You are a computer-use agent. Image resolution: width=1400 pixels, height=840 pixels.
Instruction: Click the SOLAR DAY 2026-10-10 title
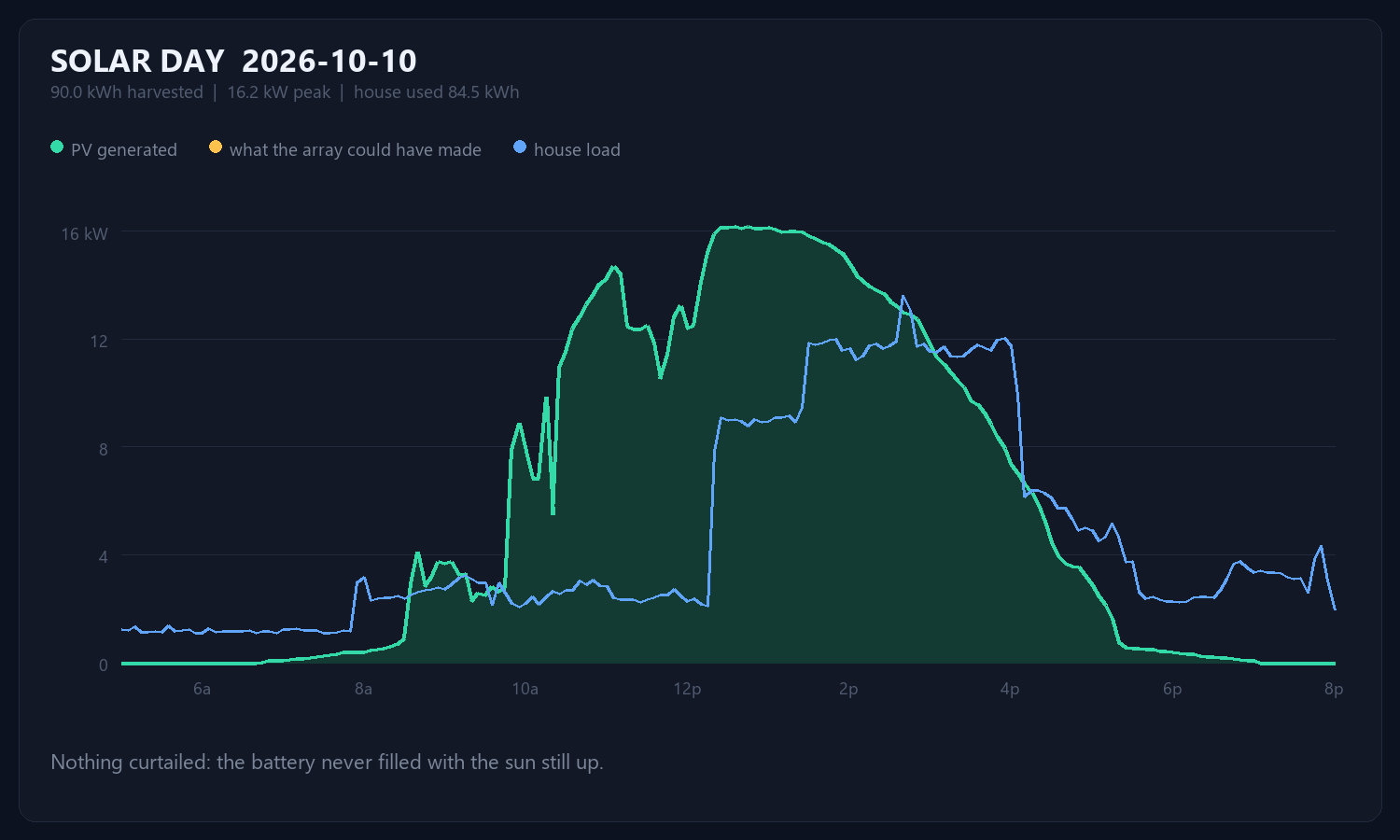pos(233,62)
